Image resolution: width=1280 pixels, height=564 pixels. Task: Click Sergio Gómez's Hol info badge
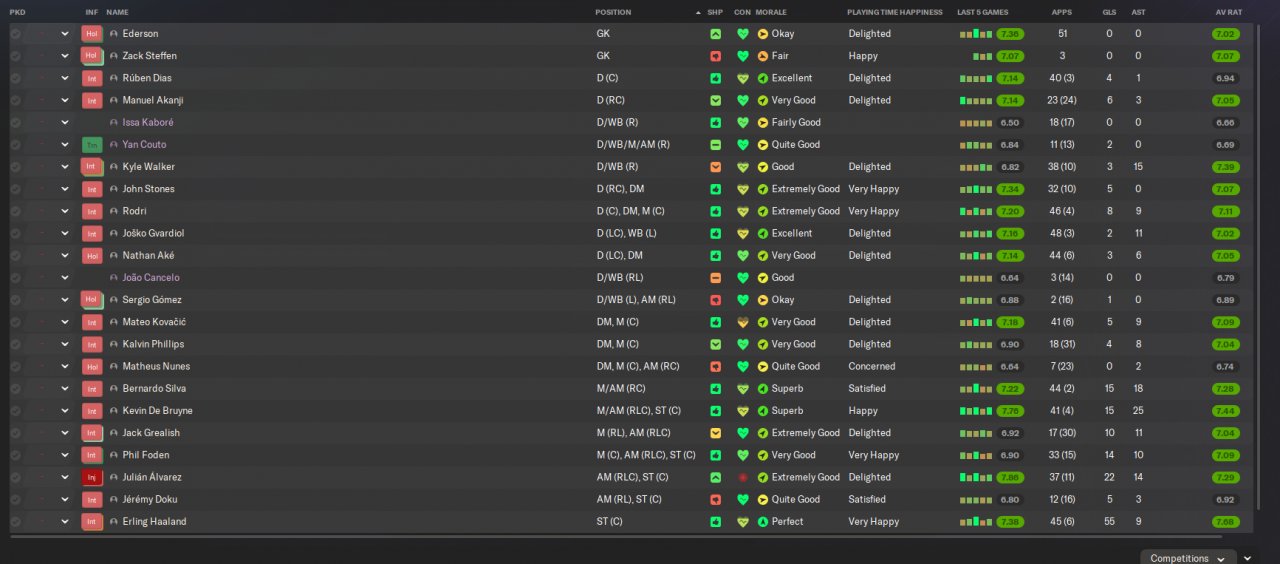92,300
